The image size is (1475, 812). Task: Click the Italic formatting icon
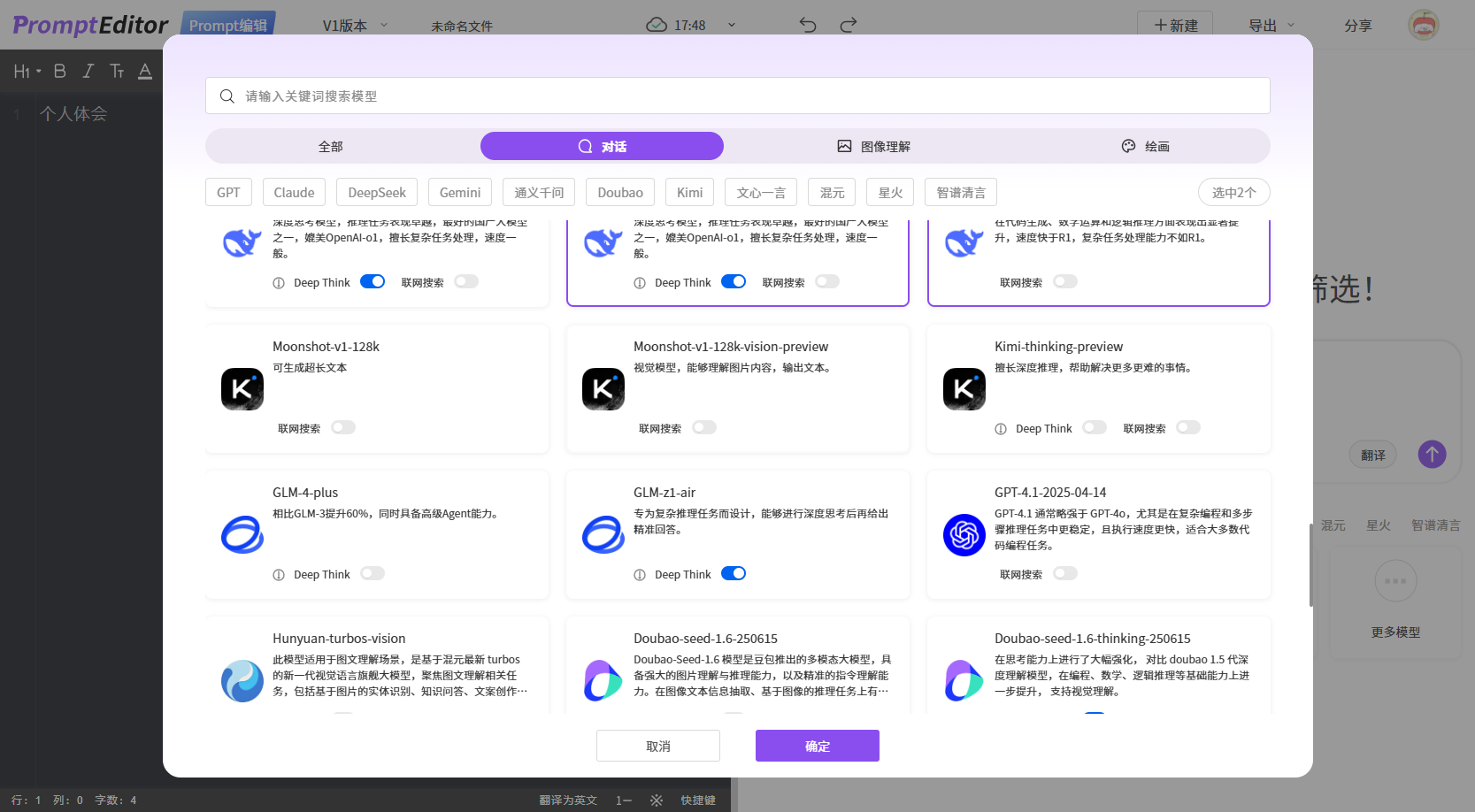click(88, 71)
